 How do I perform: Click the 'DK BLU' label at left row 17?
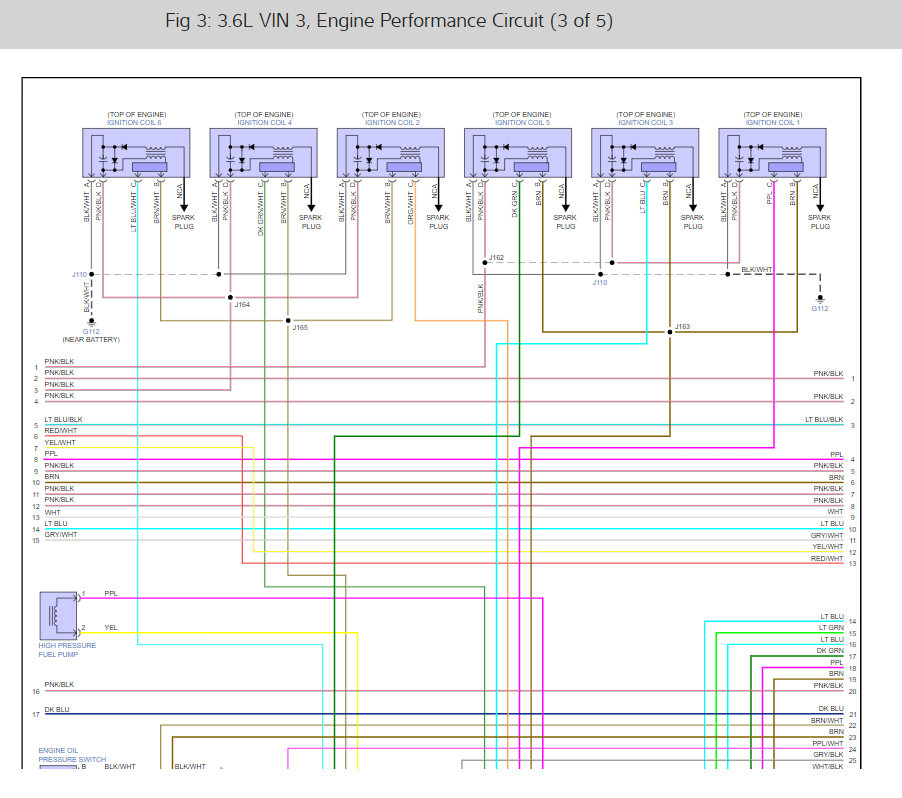click(57, 709)
